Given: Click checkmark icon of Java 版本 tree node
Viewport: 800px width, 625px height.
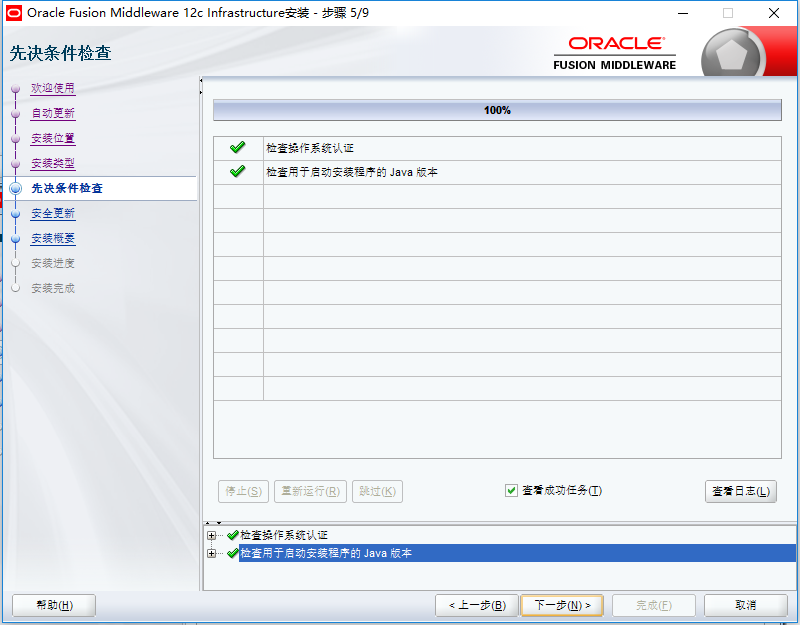Looking at the screenshot, I should point(233,553).
